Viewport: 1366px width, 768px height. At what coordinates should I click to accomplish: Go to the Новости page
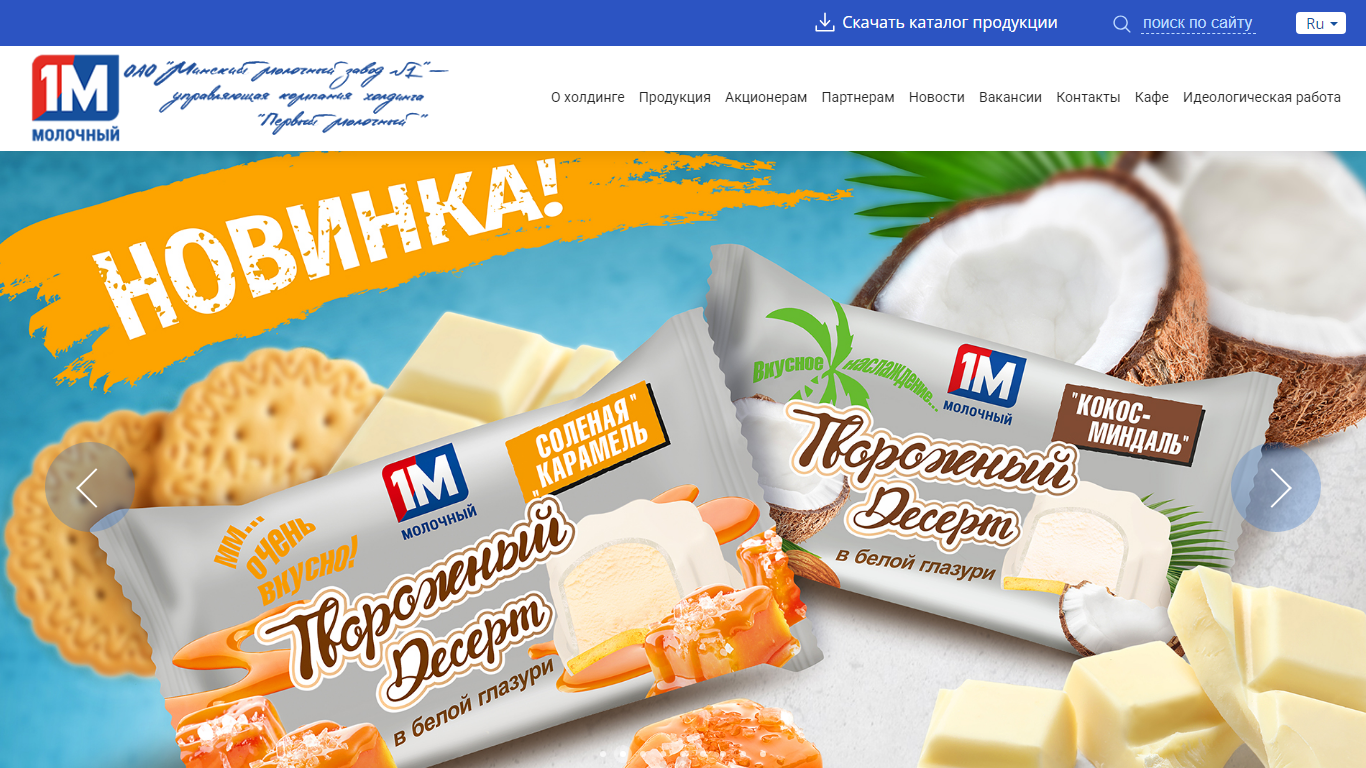(937, 97)
